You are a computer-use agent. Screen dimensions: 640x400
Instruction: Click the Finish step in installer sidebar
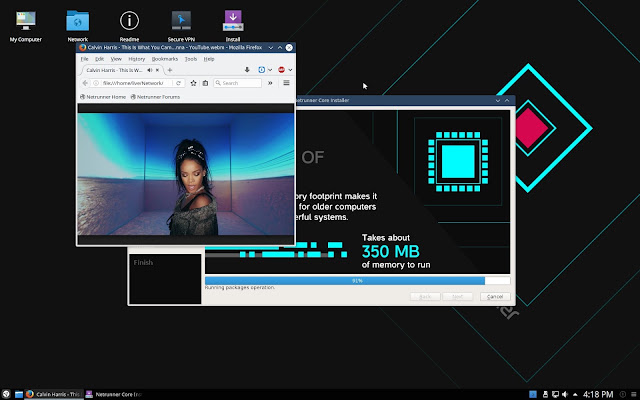(x=143, y=262)
